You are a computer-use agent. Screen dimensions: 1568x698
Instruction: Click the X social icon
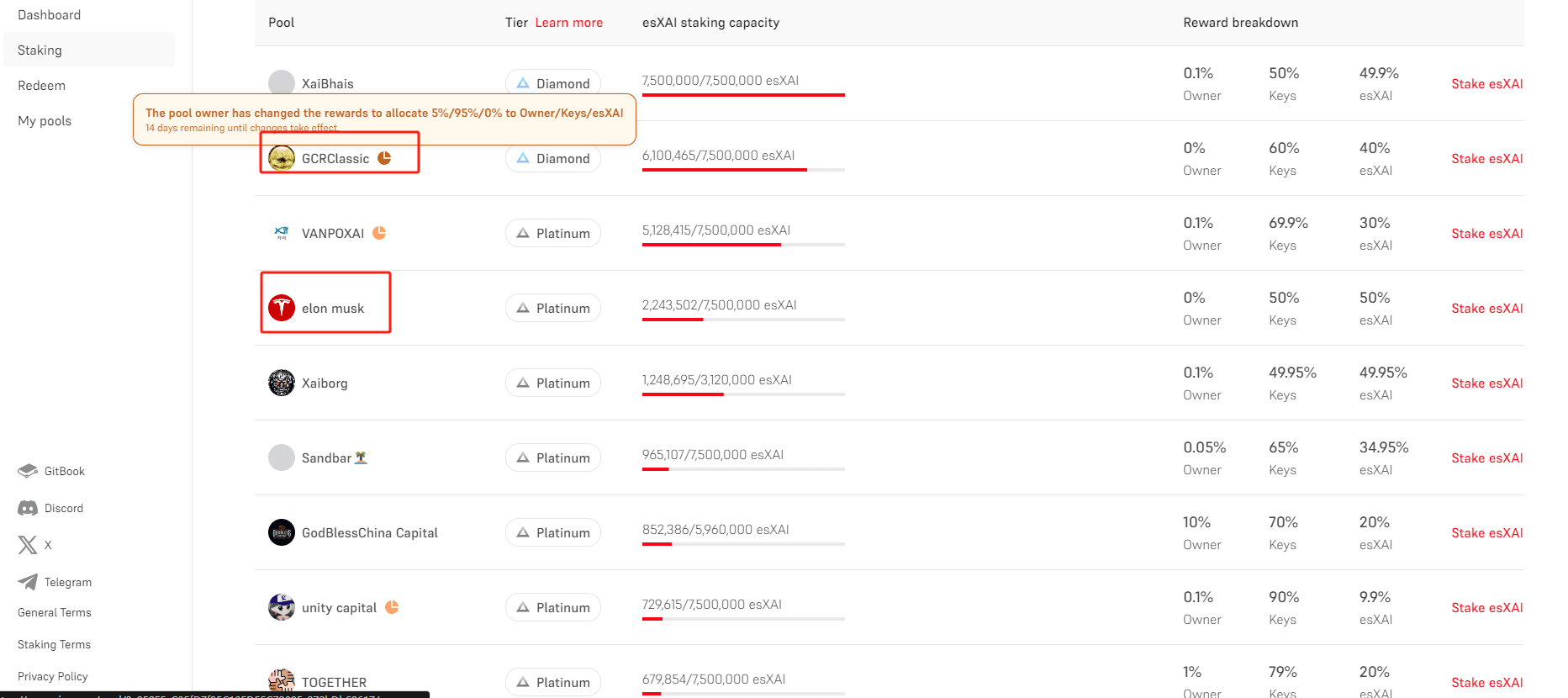(x=28, y=545)
